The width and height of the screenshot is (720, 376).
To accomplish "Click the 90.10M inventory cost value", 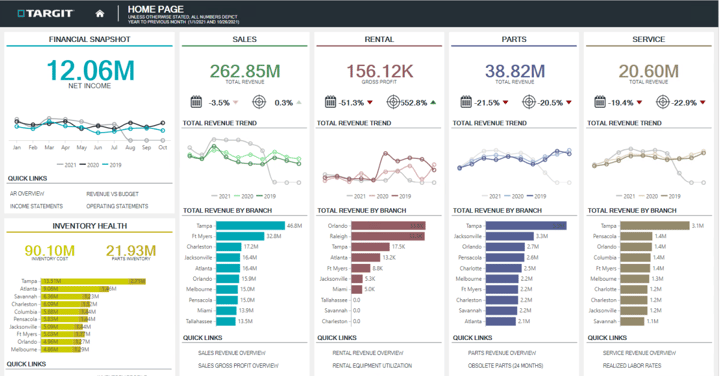I will click(50, 251).
